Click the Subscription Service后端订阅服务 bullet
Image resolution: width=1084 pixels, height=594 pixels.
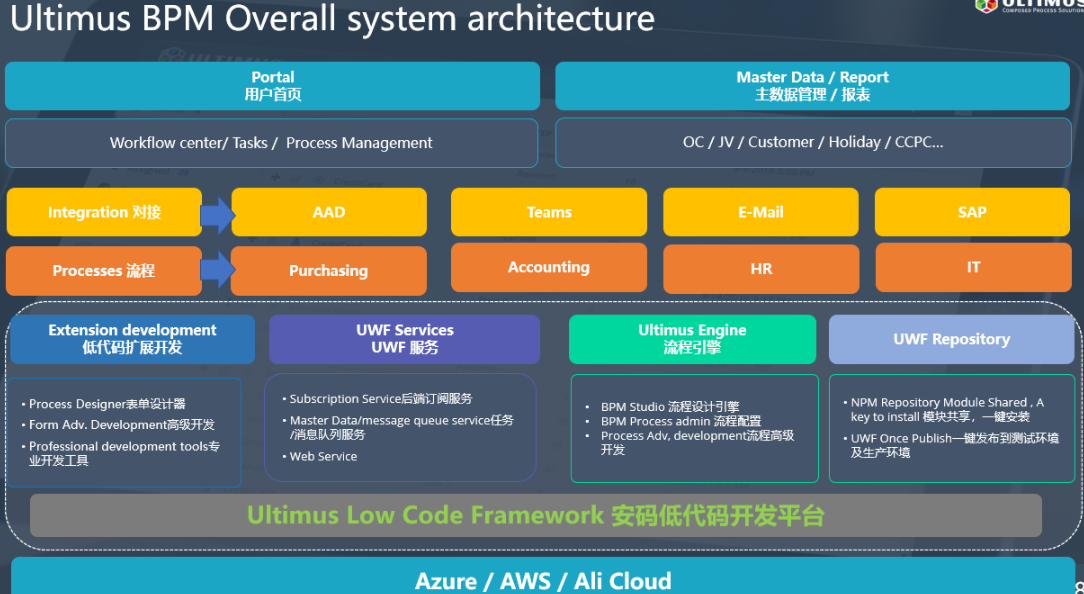point(377,399)
